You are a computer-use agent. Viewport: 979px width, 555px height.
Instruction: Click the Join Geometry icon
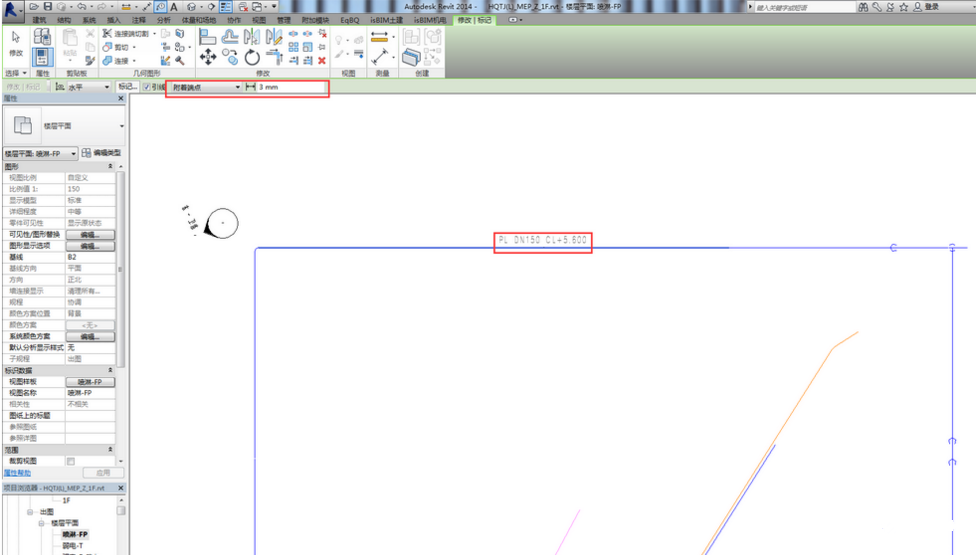point(107,61)
